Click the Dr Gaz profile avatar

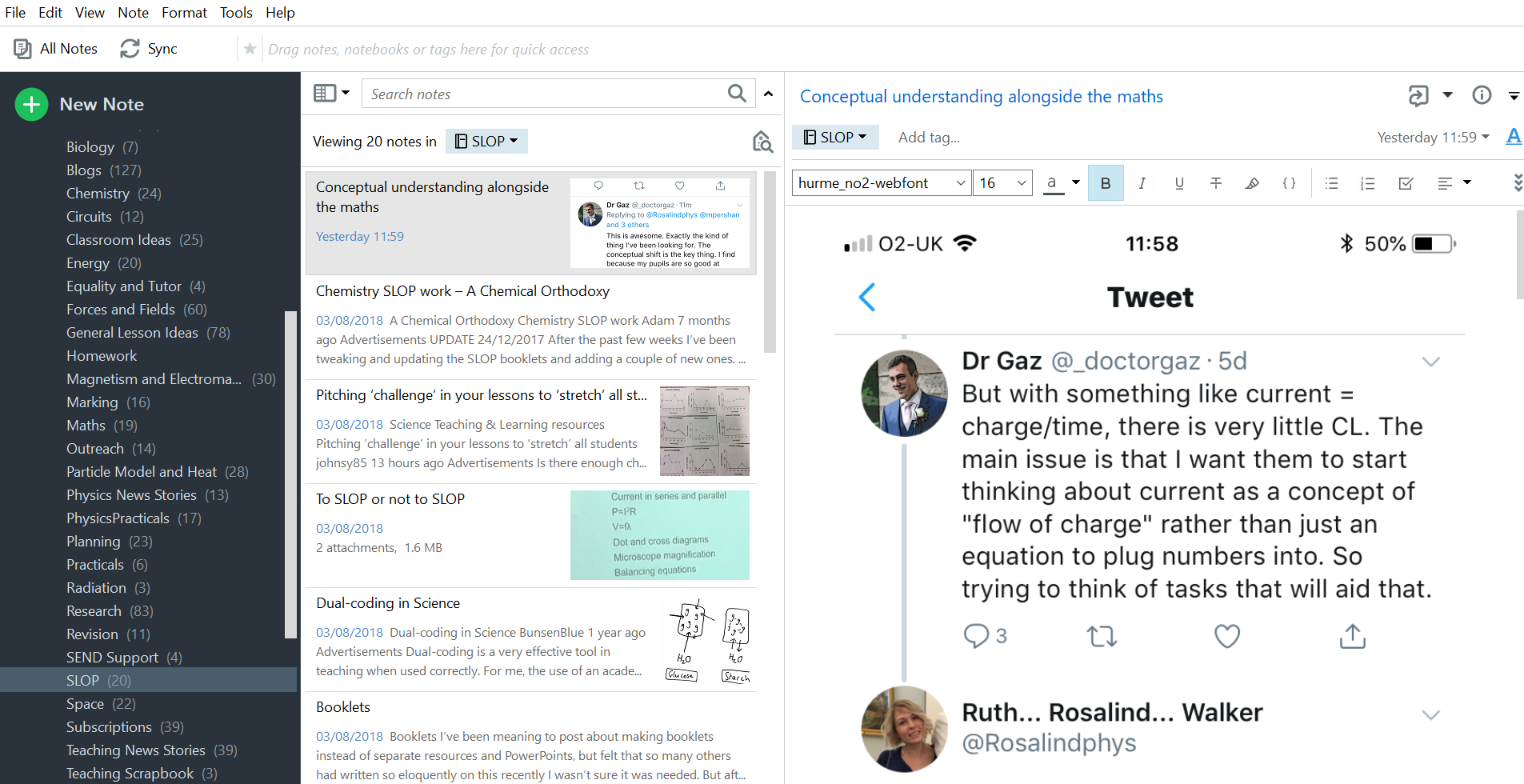point(904,393)
